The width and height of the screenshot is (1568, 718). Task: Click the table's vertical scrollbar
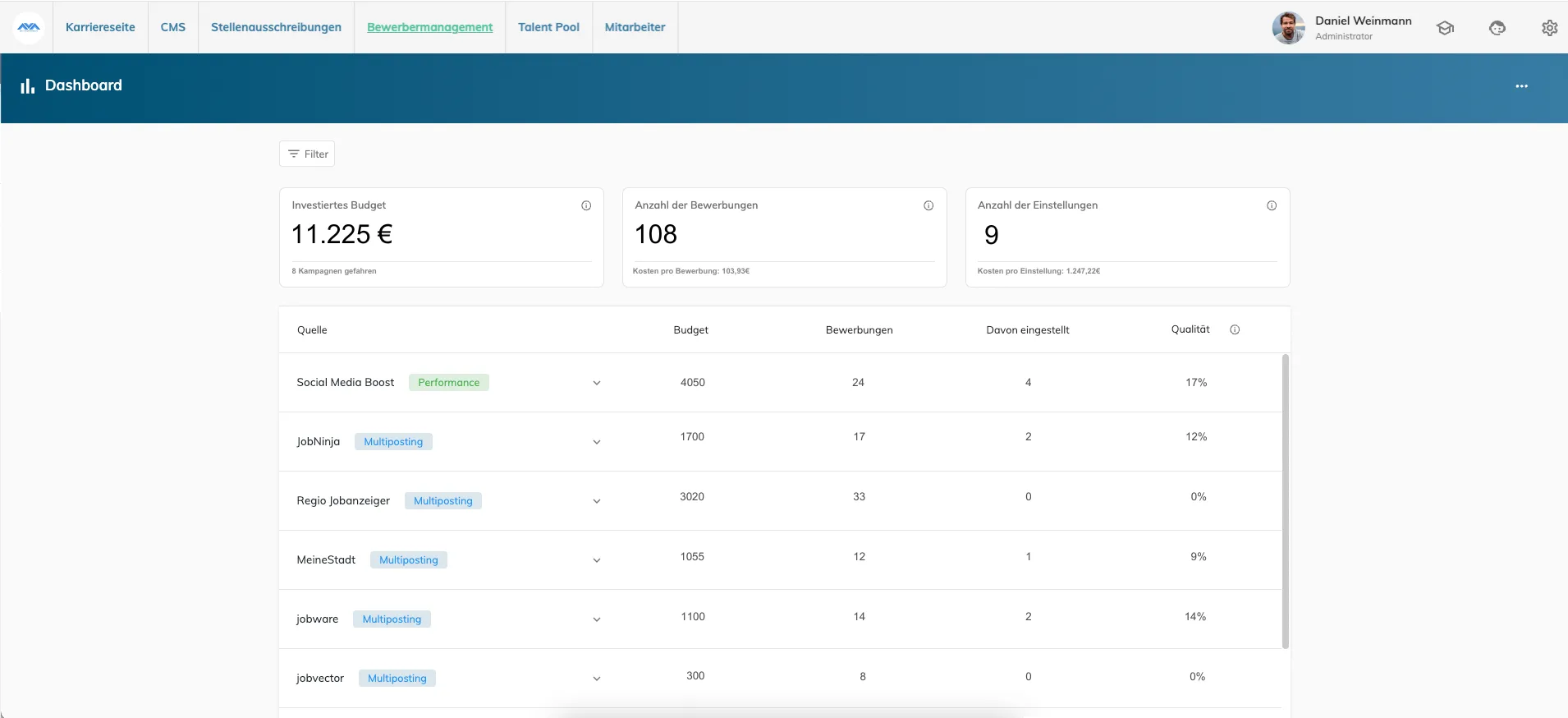click(1286, 501)
